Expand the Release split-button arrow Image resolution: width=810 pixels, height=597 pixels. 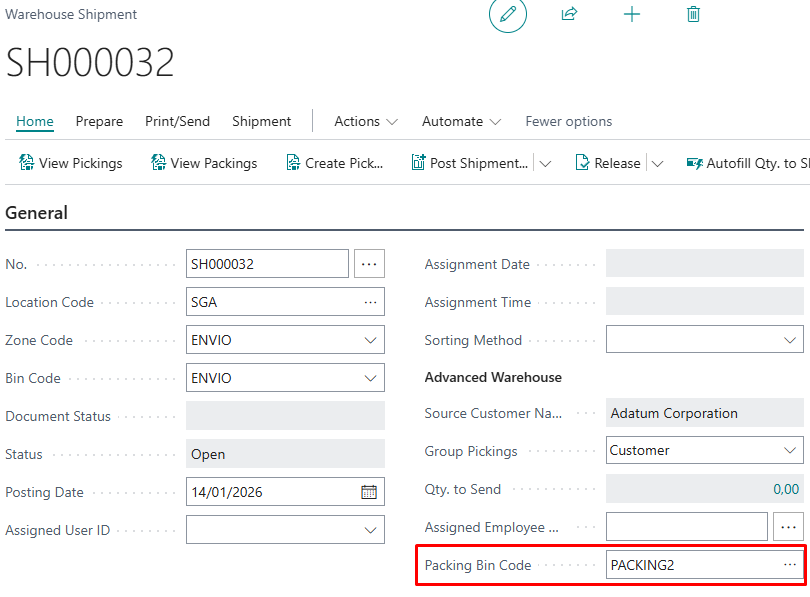657,163
